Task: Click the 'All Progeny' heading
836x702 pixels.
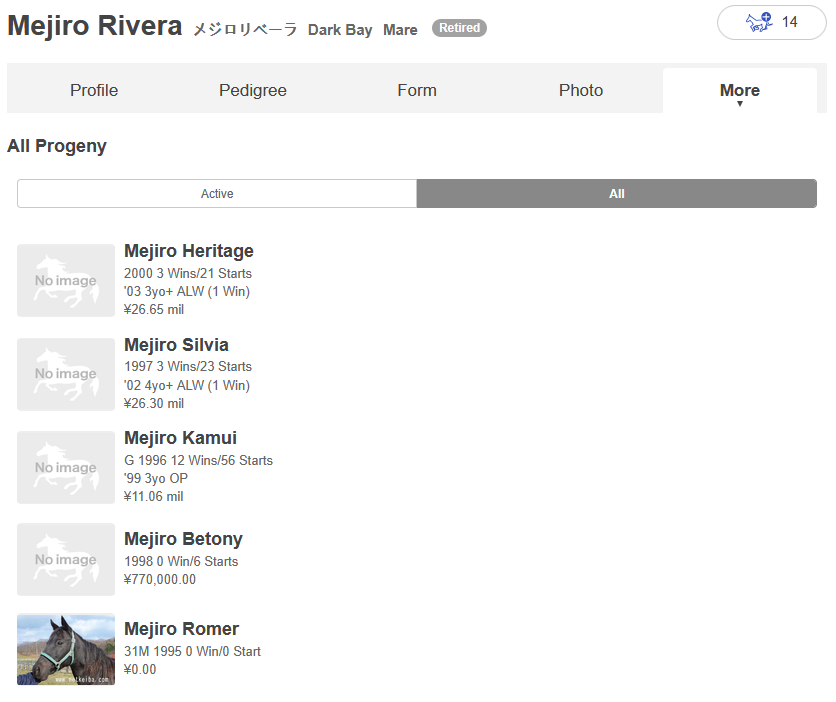Action: [57, 146]
